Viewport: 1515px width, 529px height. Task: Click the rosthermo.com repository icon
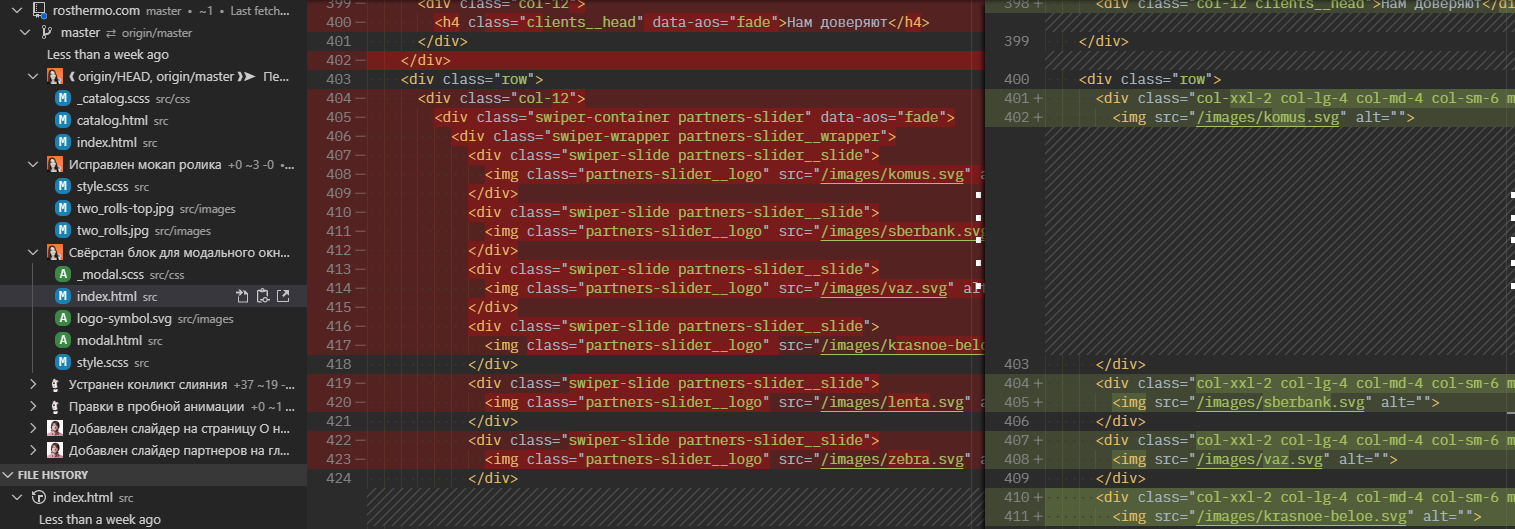(x=39, y=11)
